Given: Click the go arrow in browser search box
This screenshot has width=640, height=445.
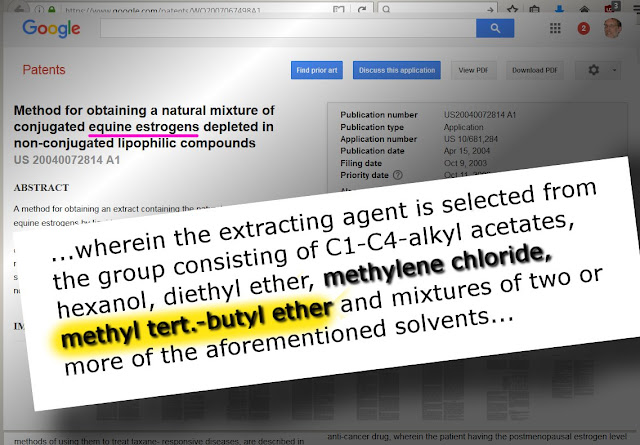Looking at the screenshot, I should coord(490,9).
